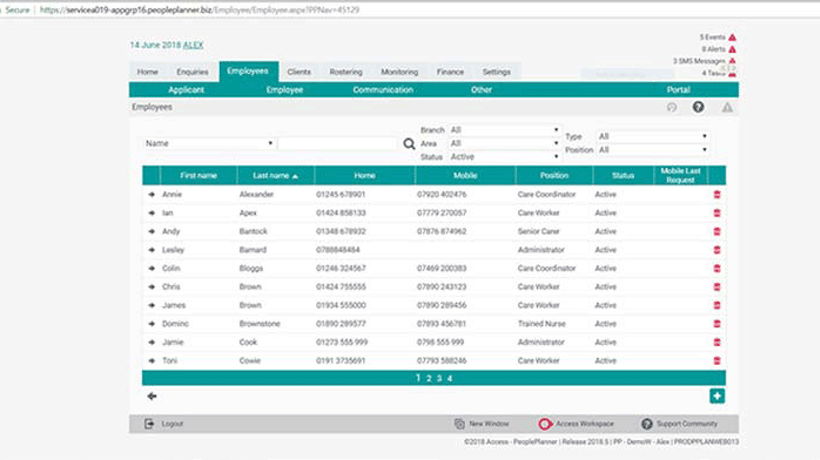Click the Events alert triangle icon
This screenshot has width=820, height=460.
(x=732, y=37)
